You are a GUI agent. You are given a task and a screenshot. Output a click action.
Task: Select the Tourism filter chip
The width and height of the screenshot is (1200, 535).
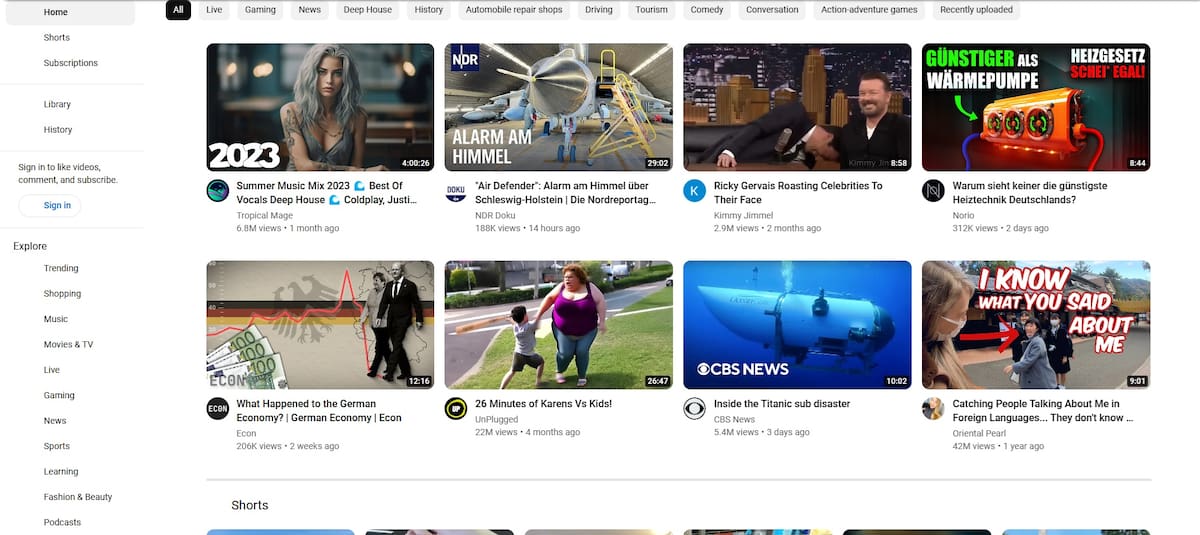pyautogui.click(x=652, y=10)
